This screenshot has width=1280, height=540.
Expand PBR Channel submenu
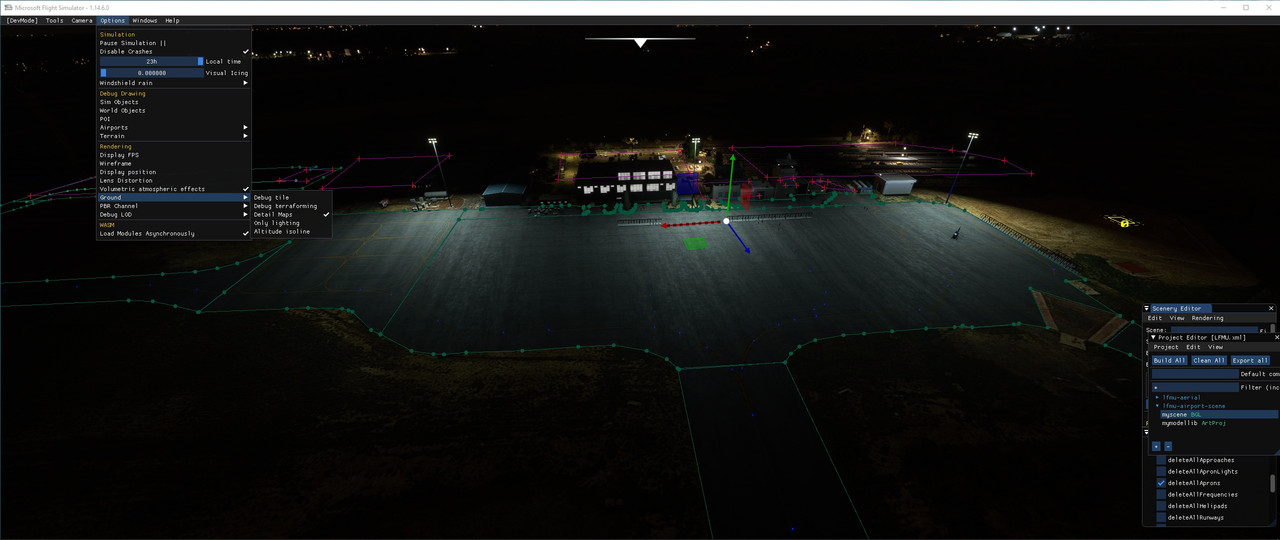pos(174,206)
